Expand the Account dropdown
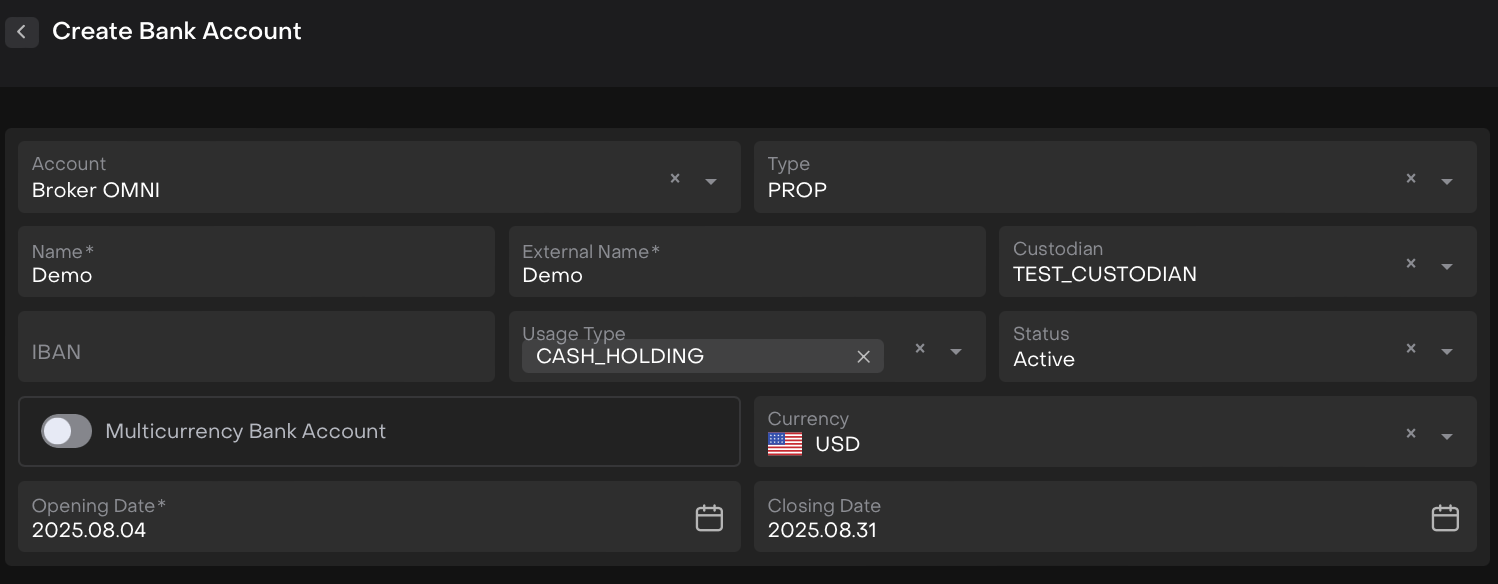The image size is (1498, 584). pyautogui.click(x=711, y=181)
